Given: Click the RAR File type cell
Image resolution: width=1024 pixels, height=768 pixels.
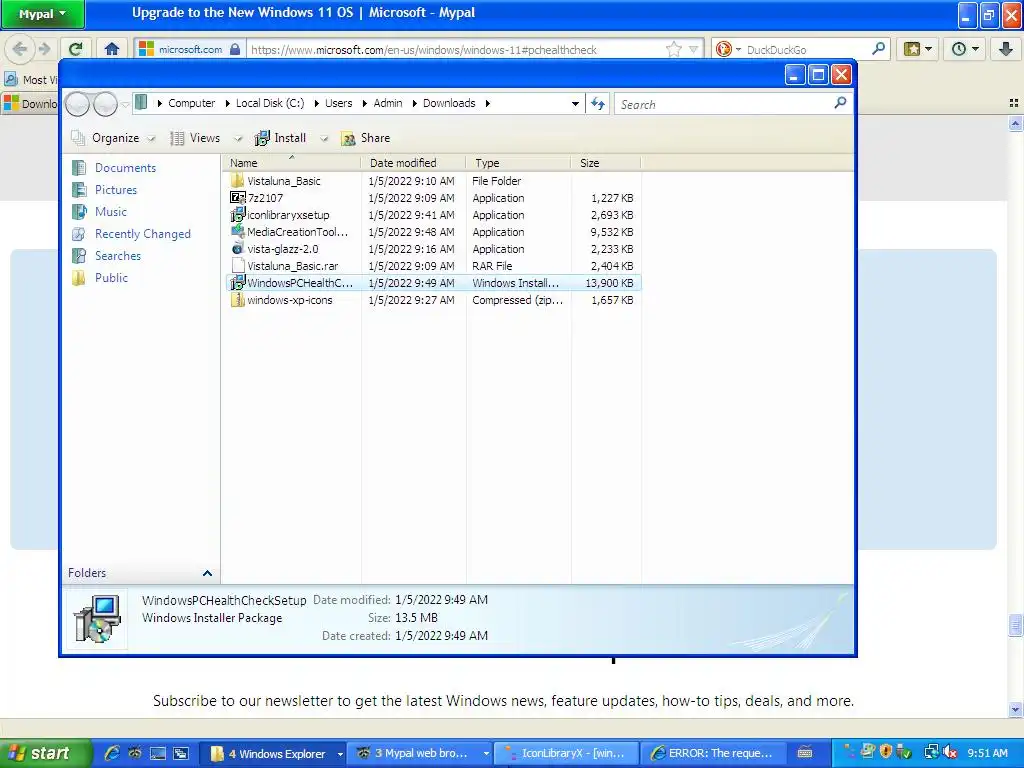Looking at the screenshot, I should tap(492, 266).
